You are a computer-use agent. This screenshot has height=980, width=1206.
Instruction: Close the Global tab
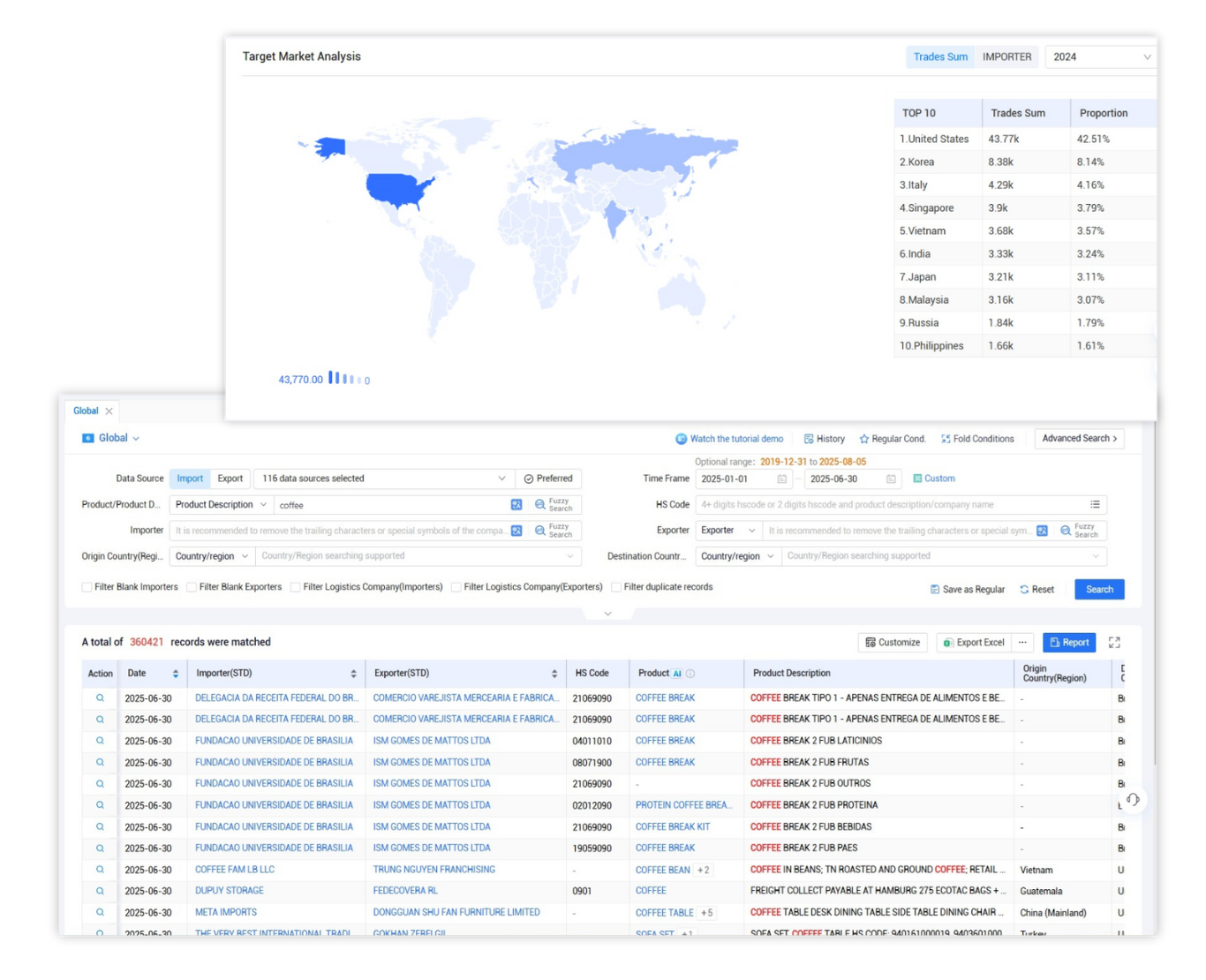click(x=109, y=411)
